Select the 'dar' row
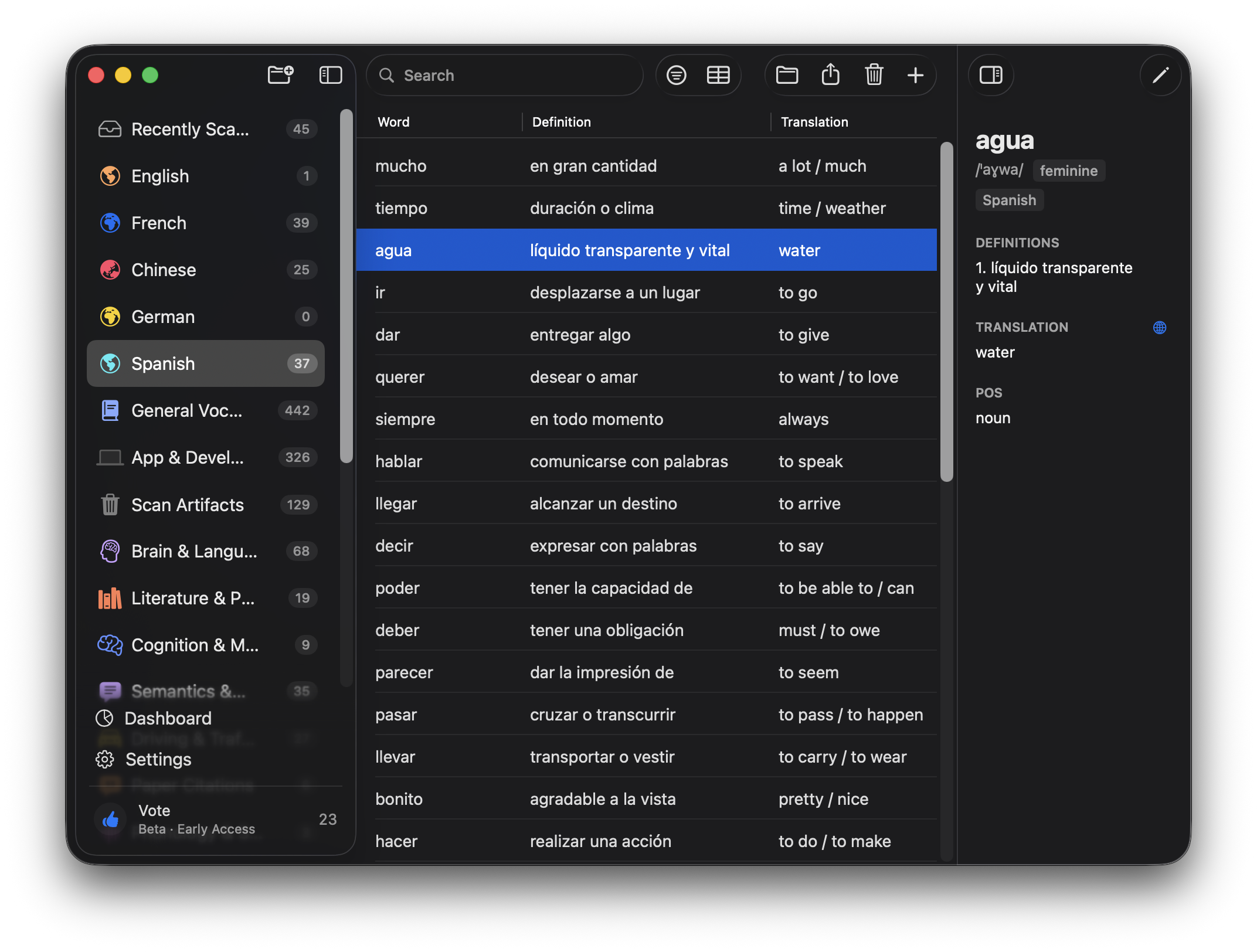Screen dimensions: 1257x952 point(647,335)
